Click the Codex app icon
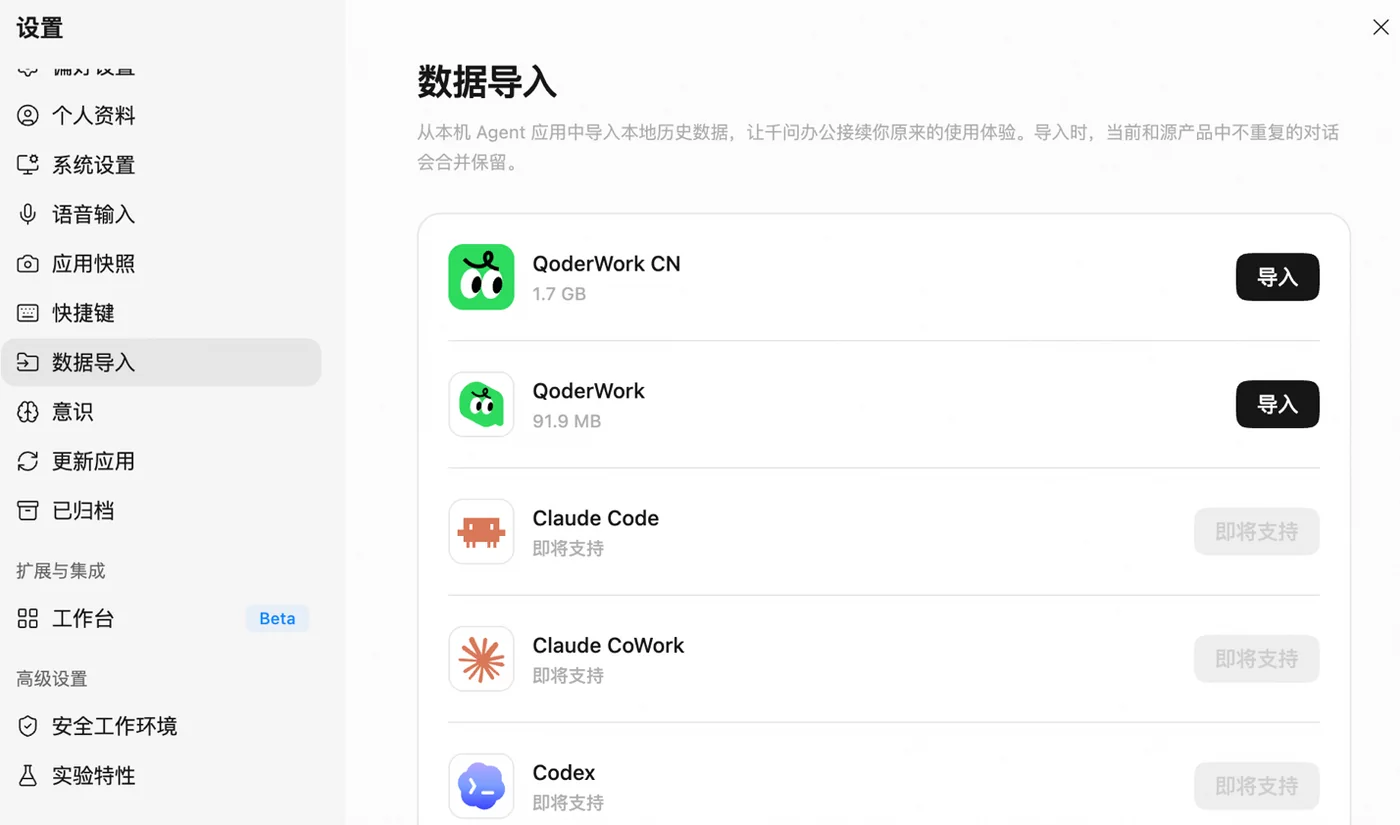 coord(481,786)
